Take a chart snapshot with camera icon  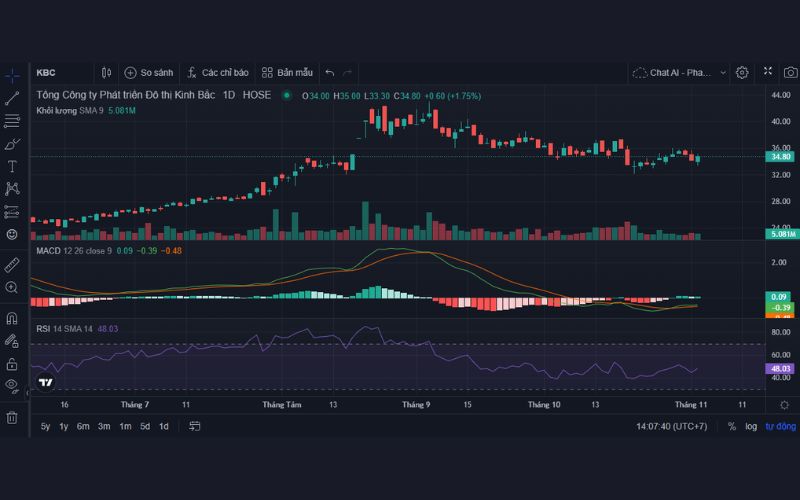[790, 72]
